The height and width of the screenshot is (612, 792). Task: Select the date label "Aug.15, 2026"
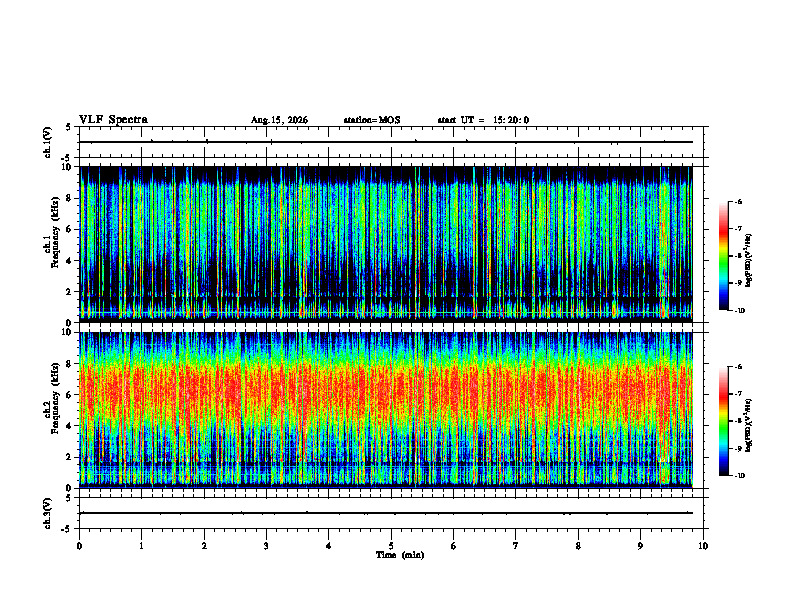click(279, 120)
